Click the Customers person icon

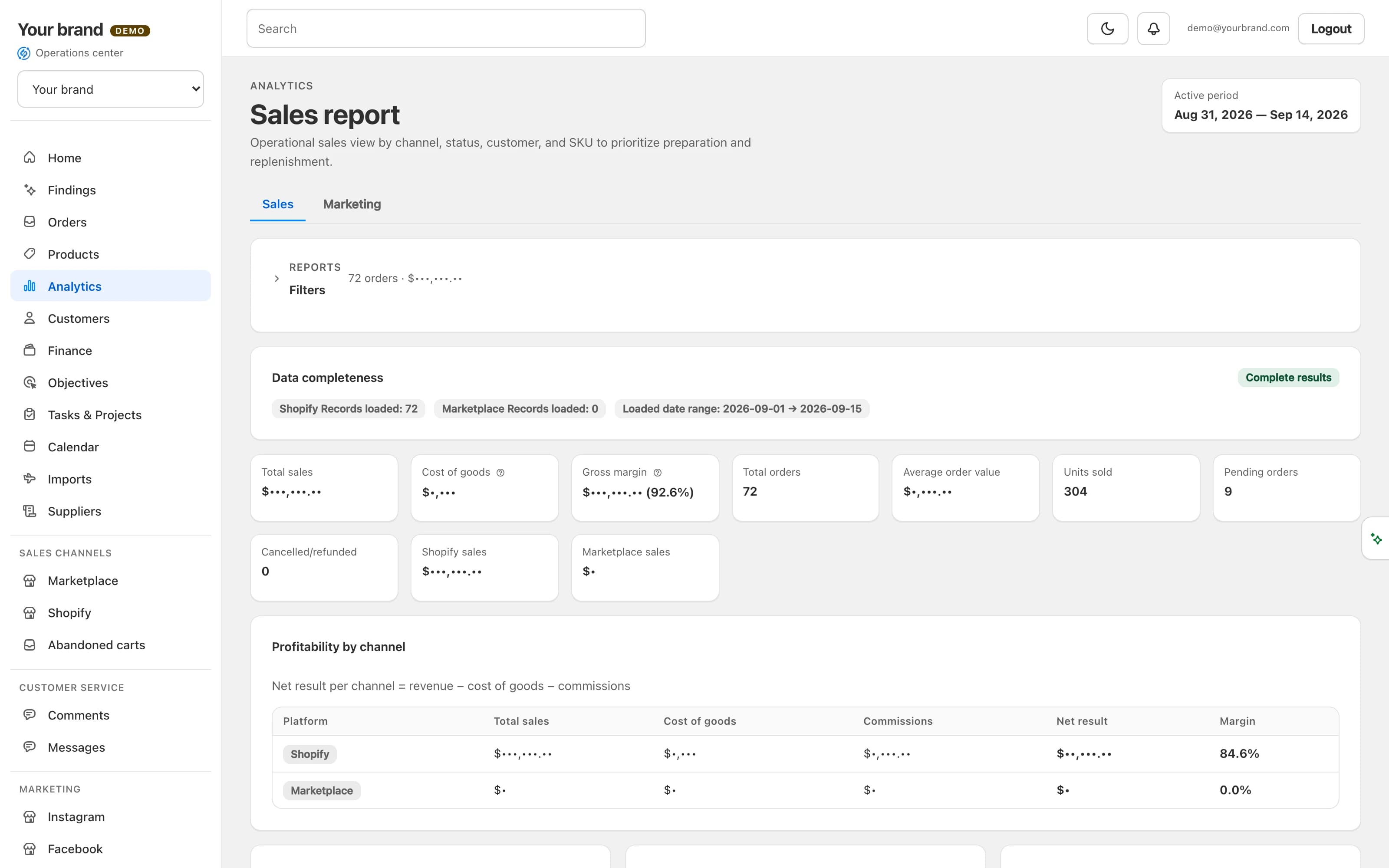(29, 318)
